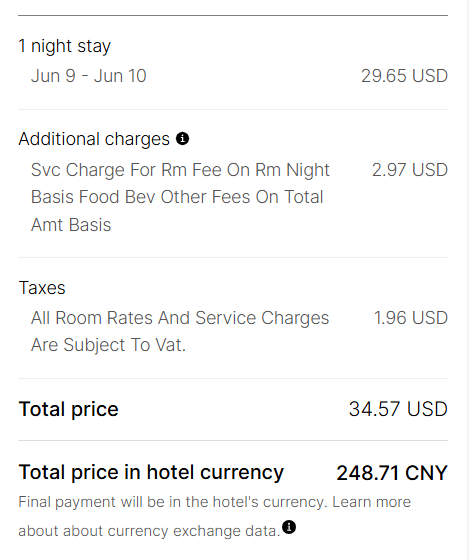Click the Total price label
The image size is (469, 560).
coord(69,409)
